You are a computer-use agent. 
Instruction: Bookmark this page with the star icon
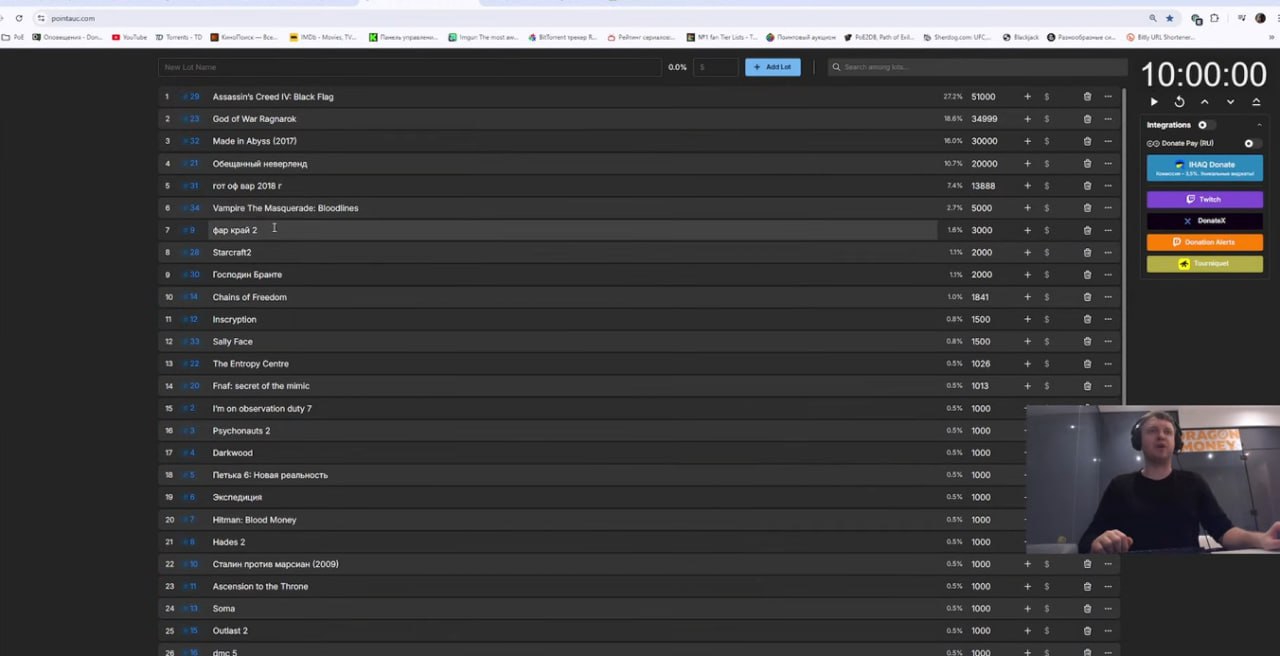click(x=1169, y=18)
